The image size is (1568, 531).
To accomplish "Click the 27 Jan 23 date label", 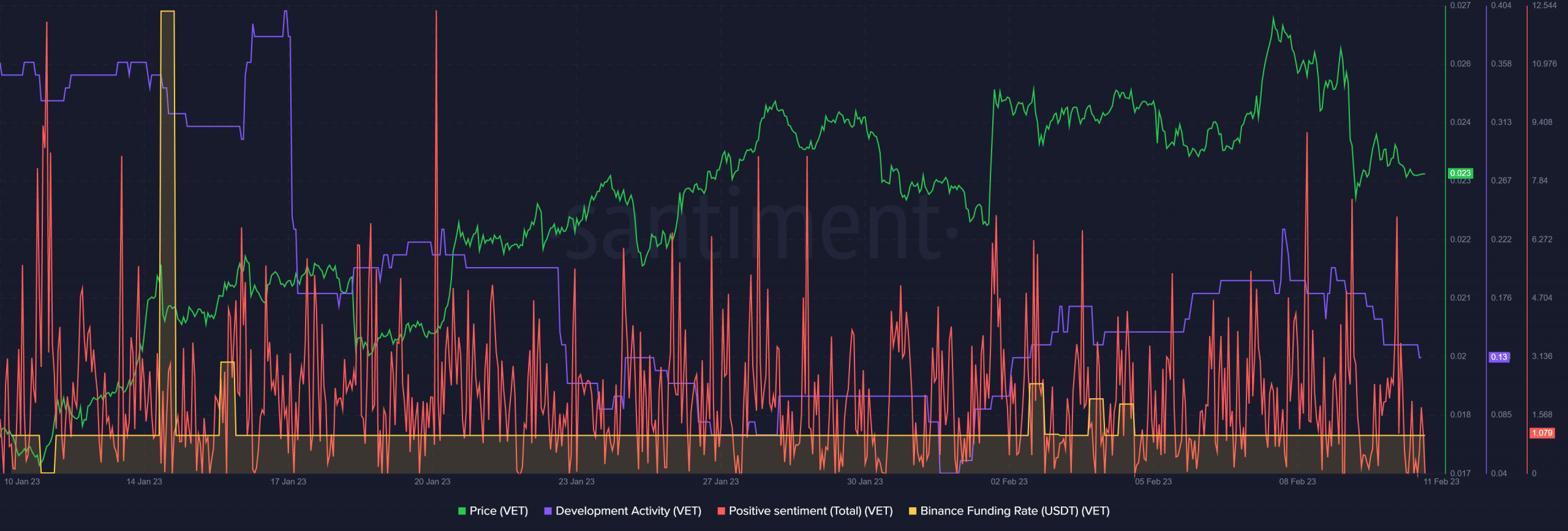I will pyautogui.click(x=721, y=481).
